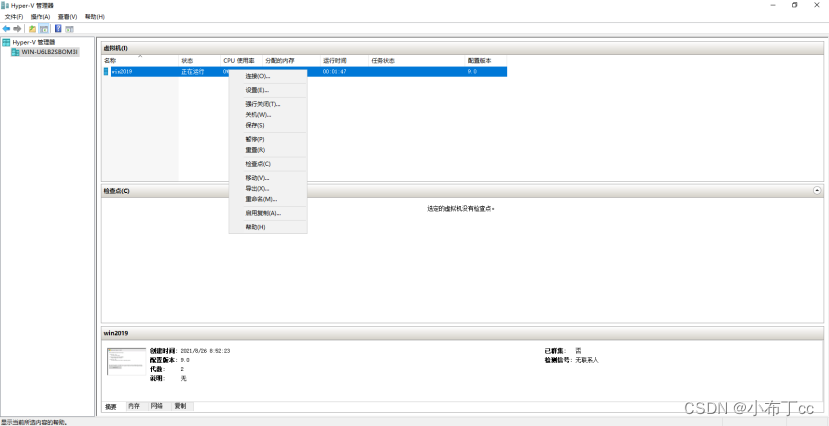Image resolution: width=829 pixels, height=426 pixels.
Task: Choose 设置(E)... from context menu
Action: pos(257,90)
